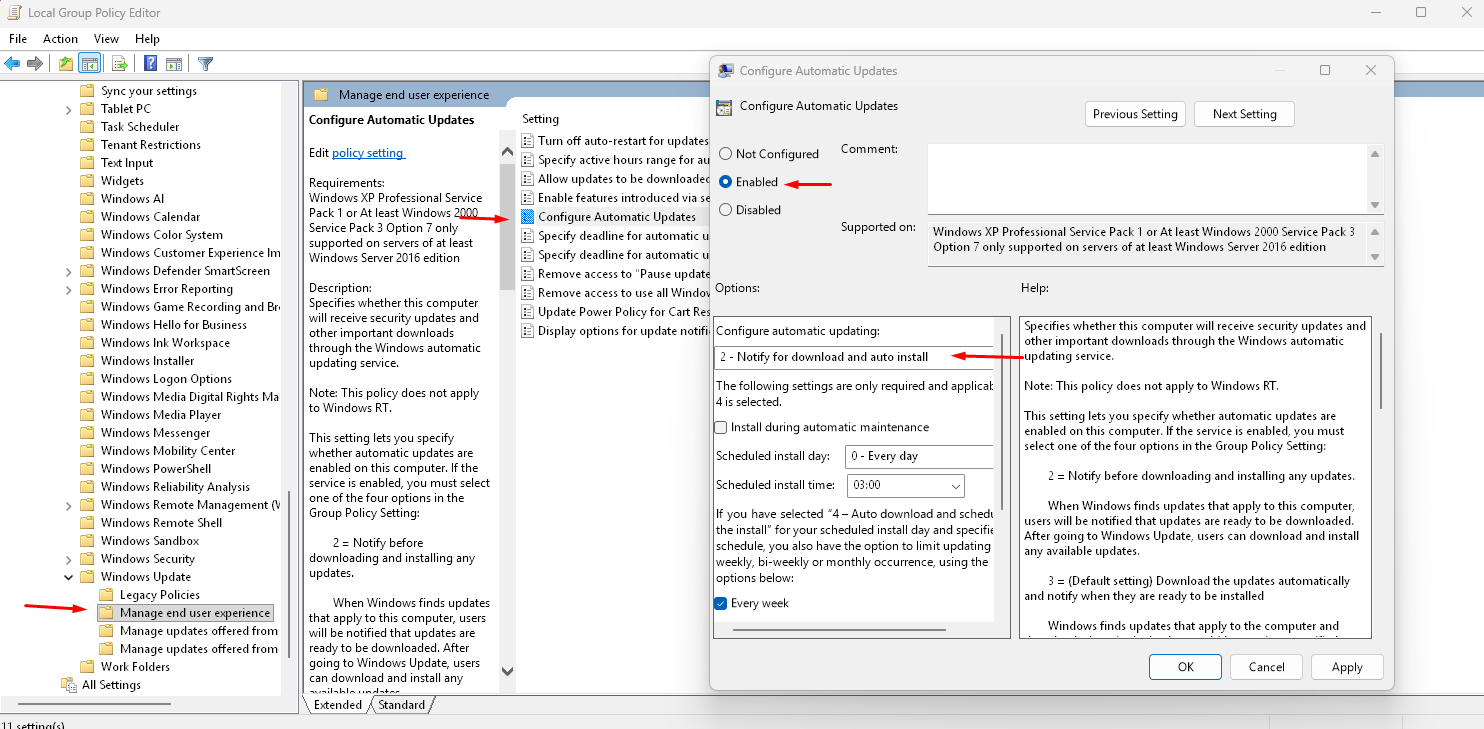Click the blue Back arrow in toolbar
Image resolution: width=1484 pixels, height=729 pixels.
point(12,64)
